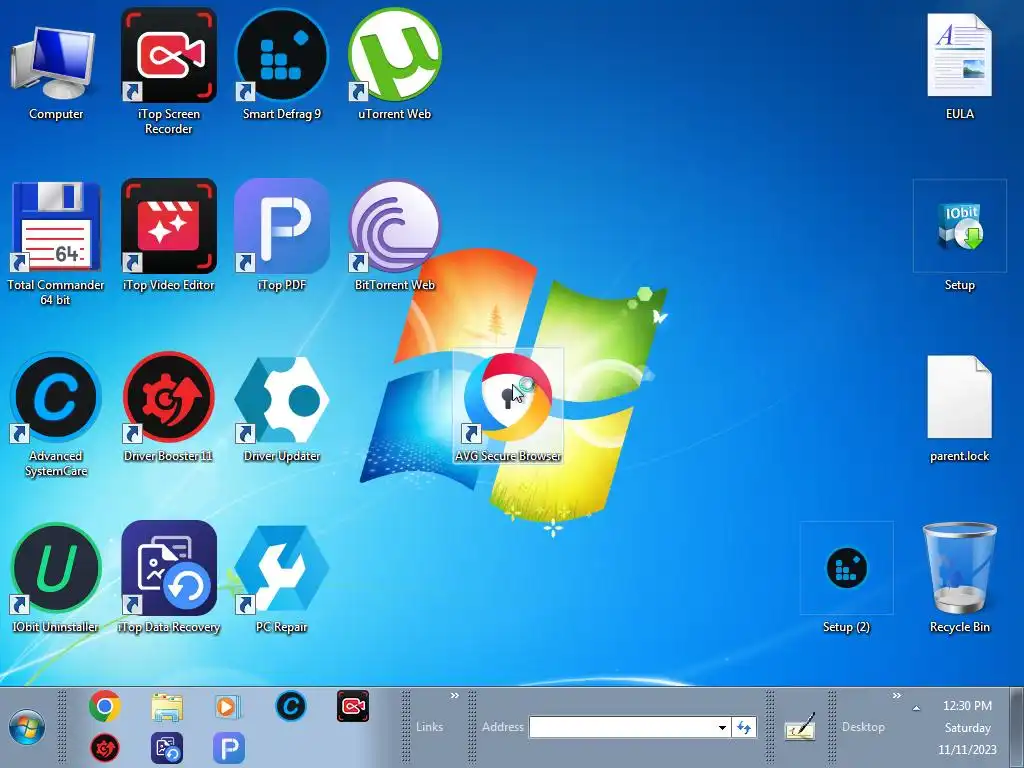This screenshot has height=768, width=1024.
Task: Launch Advanced SystemCare from taskbar
Action: coord(291,706)
